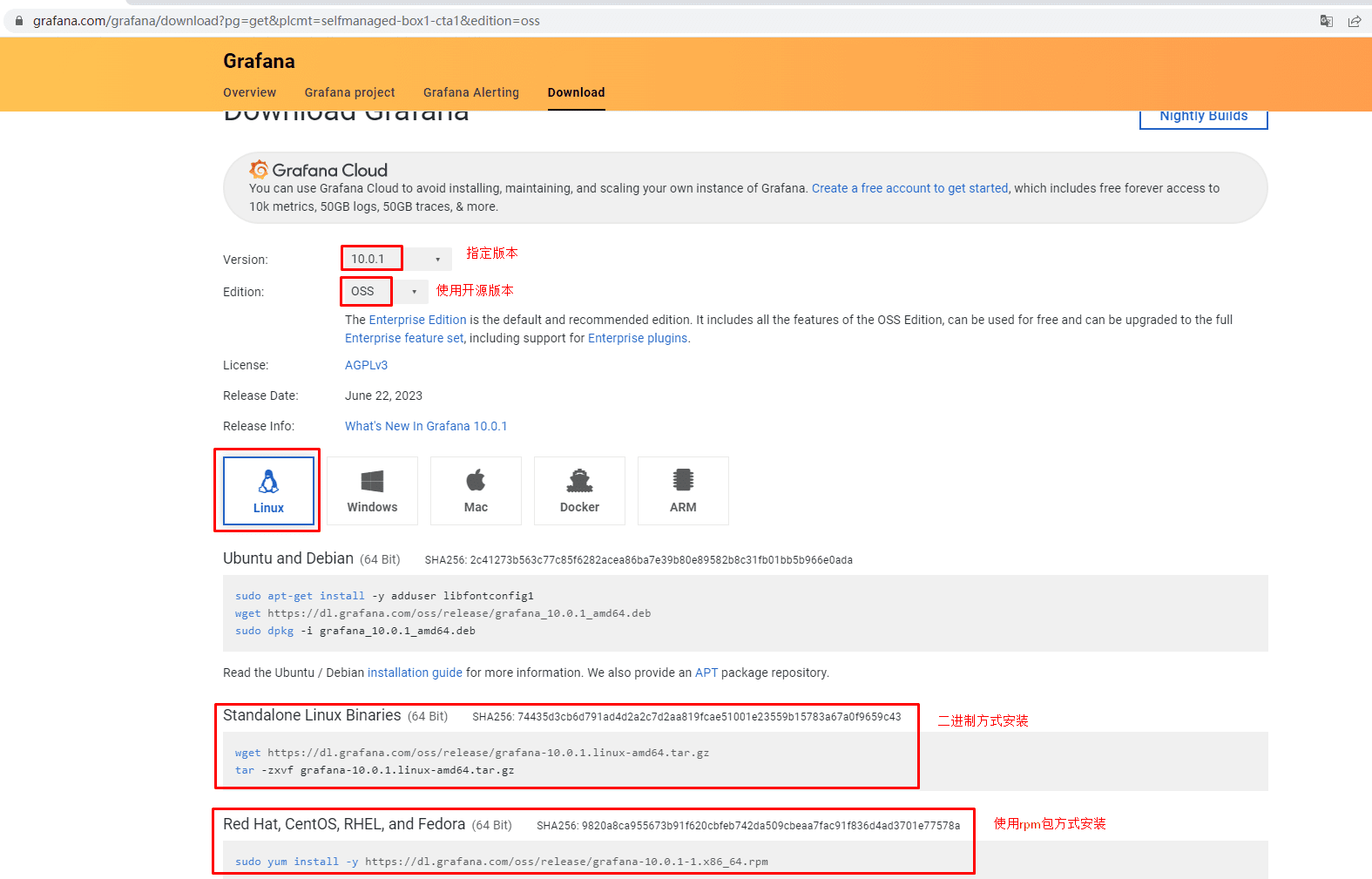Select the Windows platform icon
The width and height of the screenshot is (1372, 879).
click(372, 481)
